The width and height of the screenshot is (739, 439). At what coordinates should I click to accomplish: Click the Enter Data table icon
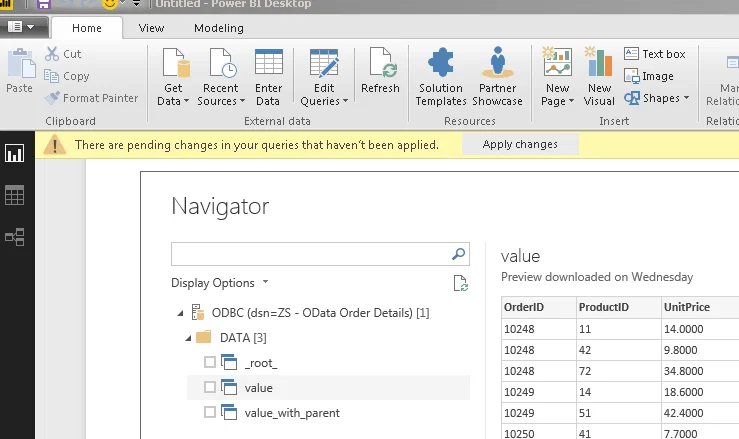tap(269, 62)
